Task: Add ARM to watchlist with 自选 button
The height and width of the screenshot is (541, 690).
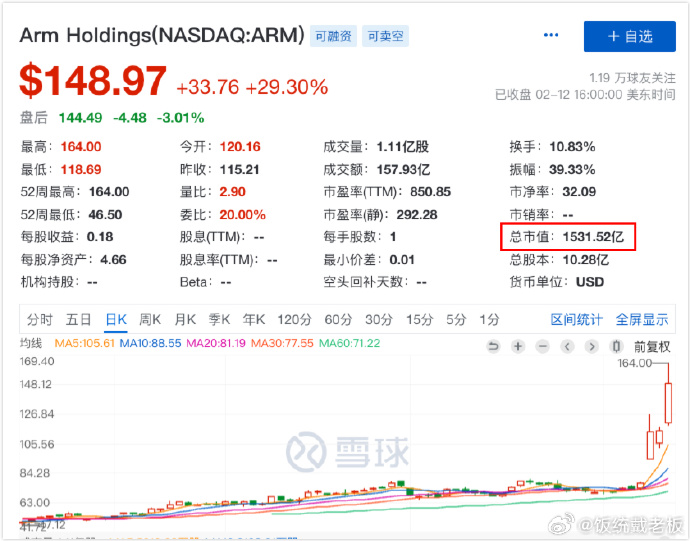Action: [x=630, y=37]
